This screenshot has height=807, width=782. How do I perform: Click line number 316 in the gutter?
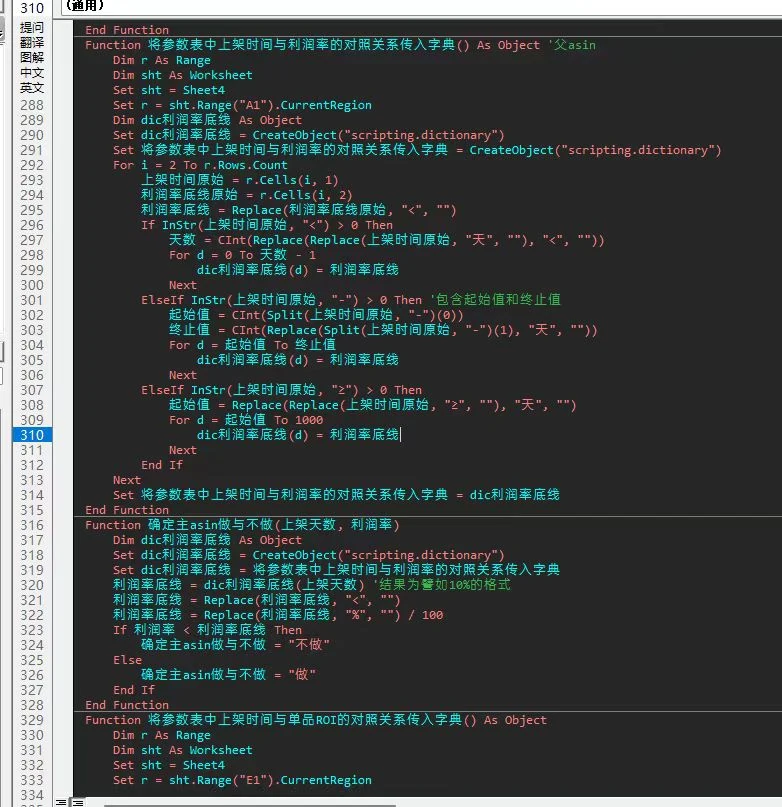pos(32,525)
